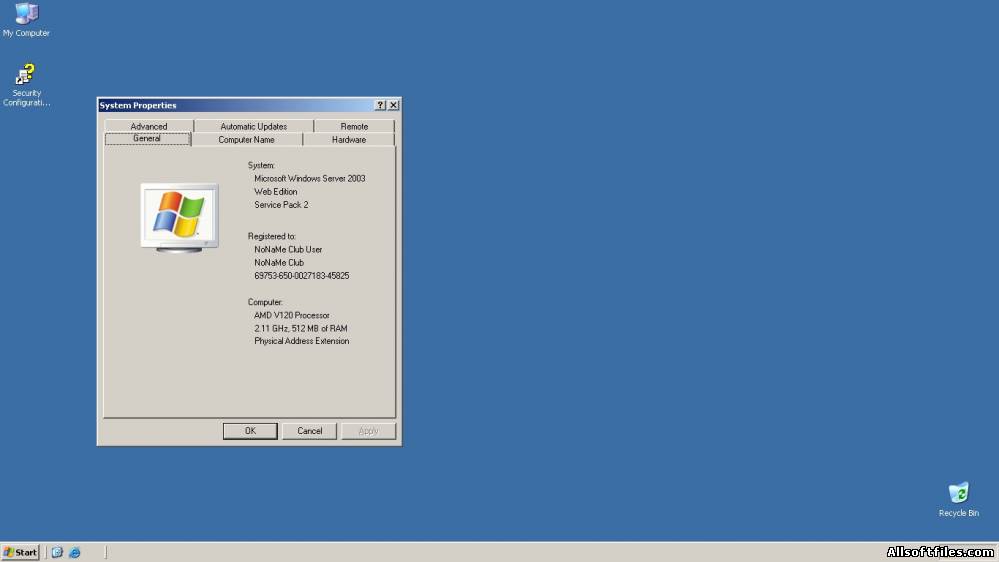Image resolution: width=999 pixels, height=562 pixels.
Task: Go to the Remote tab
Action: point(354,126)
